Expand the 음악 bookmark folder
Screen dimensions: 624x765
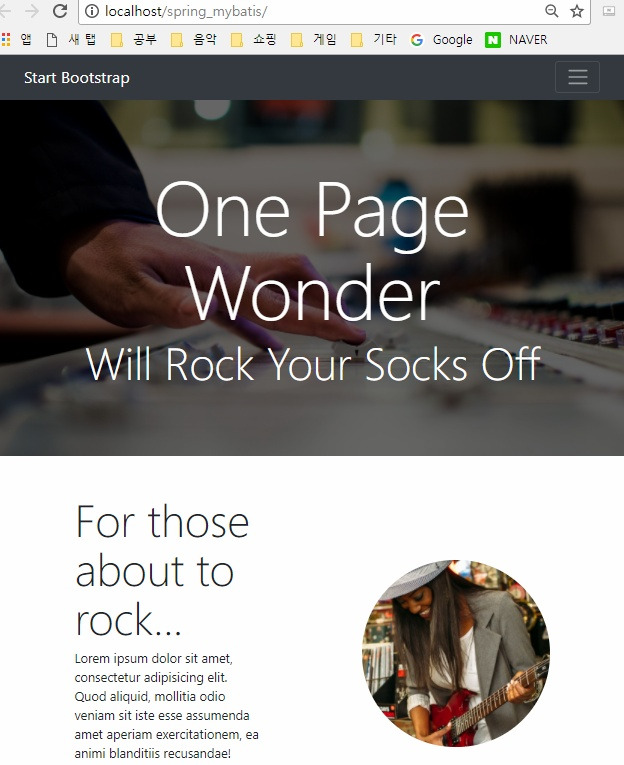[194, 40]
